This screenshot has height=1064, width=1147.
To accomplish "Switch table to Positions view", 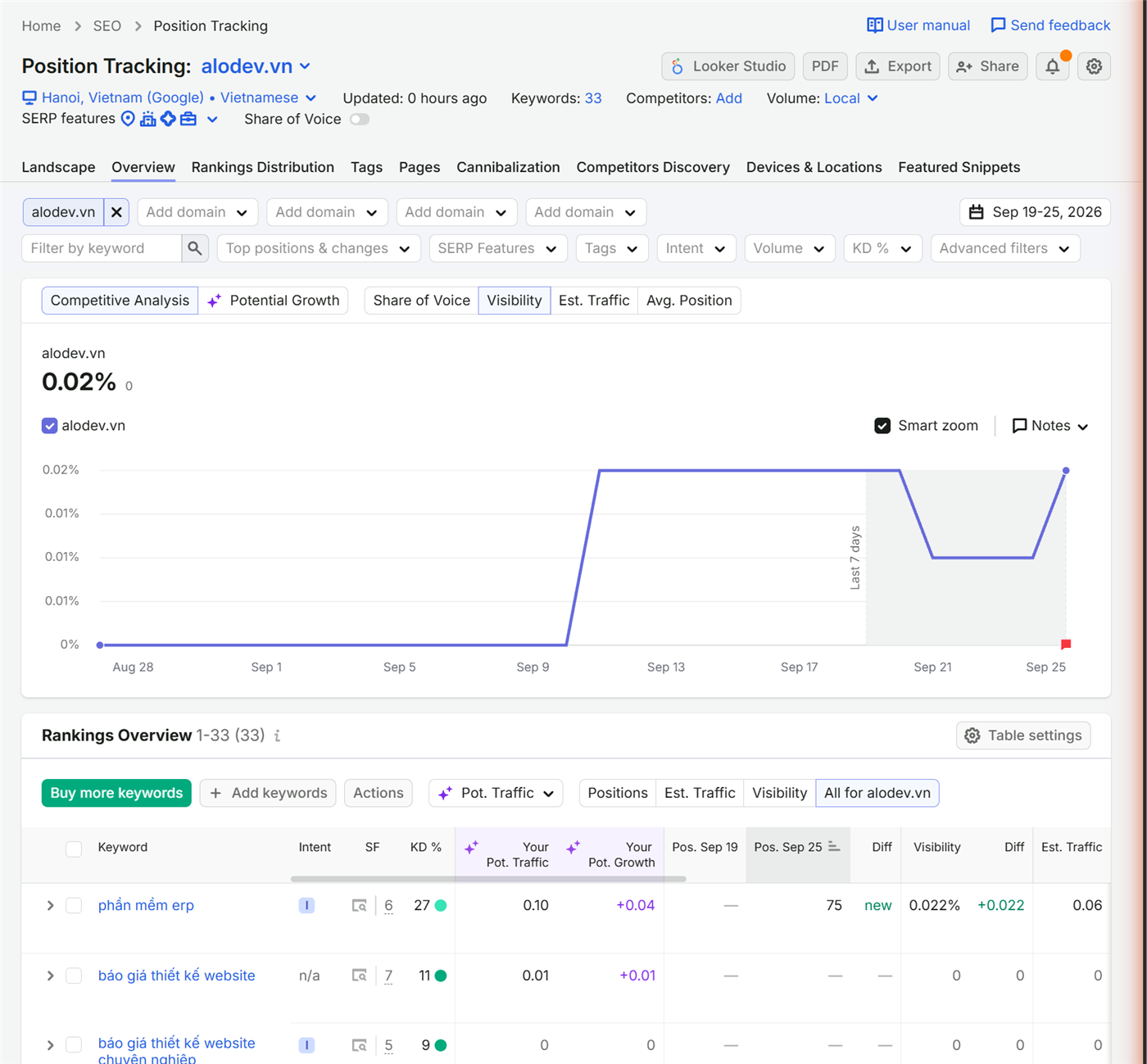I will [618, 793].
